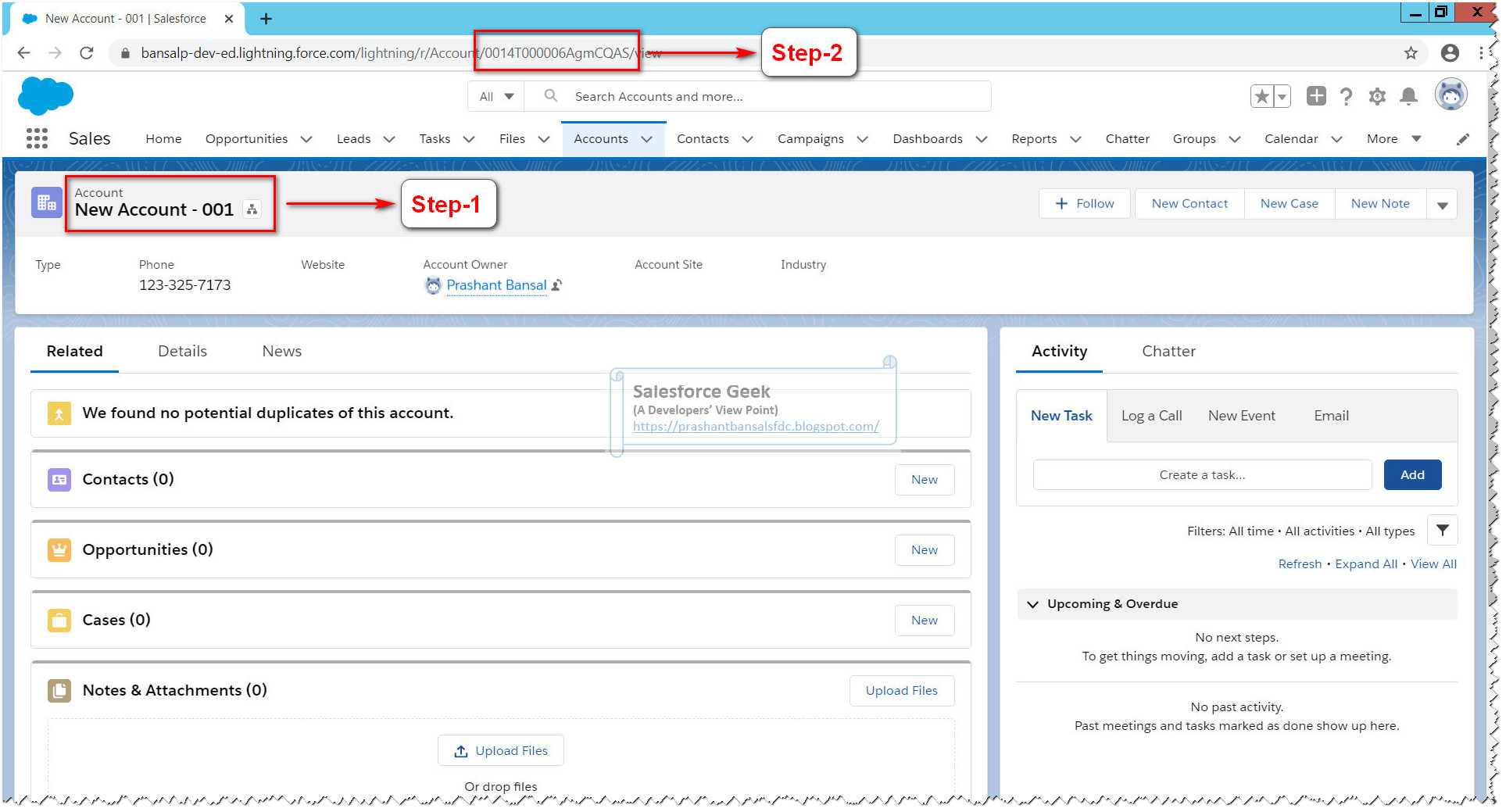Close the New Account - 001 browser tab
This screenshot has height=812, width=1506.
[x=229, y=19]
